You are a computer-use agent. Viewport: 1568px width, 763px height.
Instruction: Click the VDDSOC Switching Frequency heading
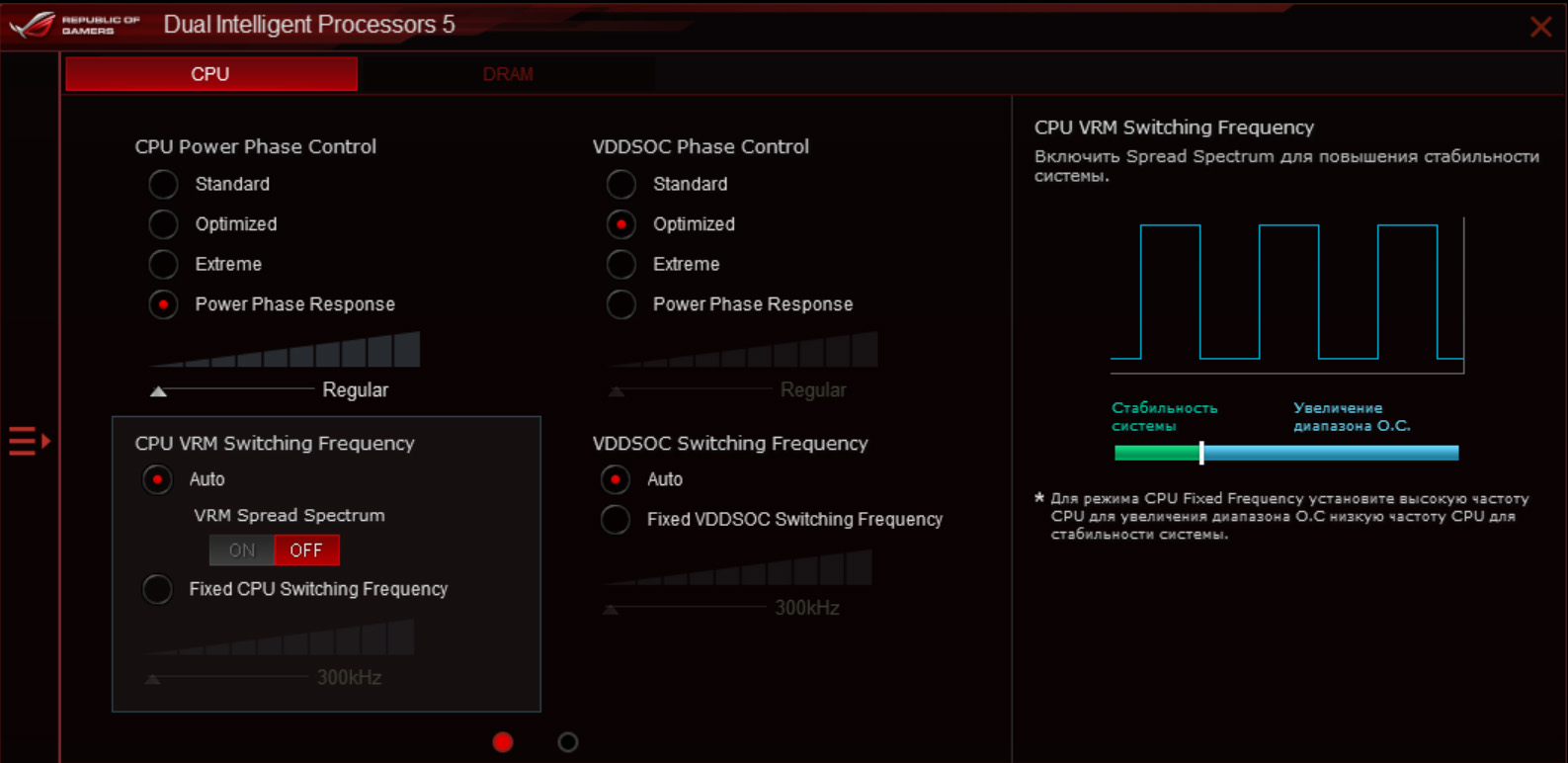point(730,444)
